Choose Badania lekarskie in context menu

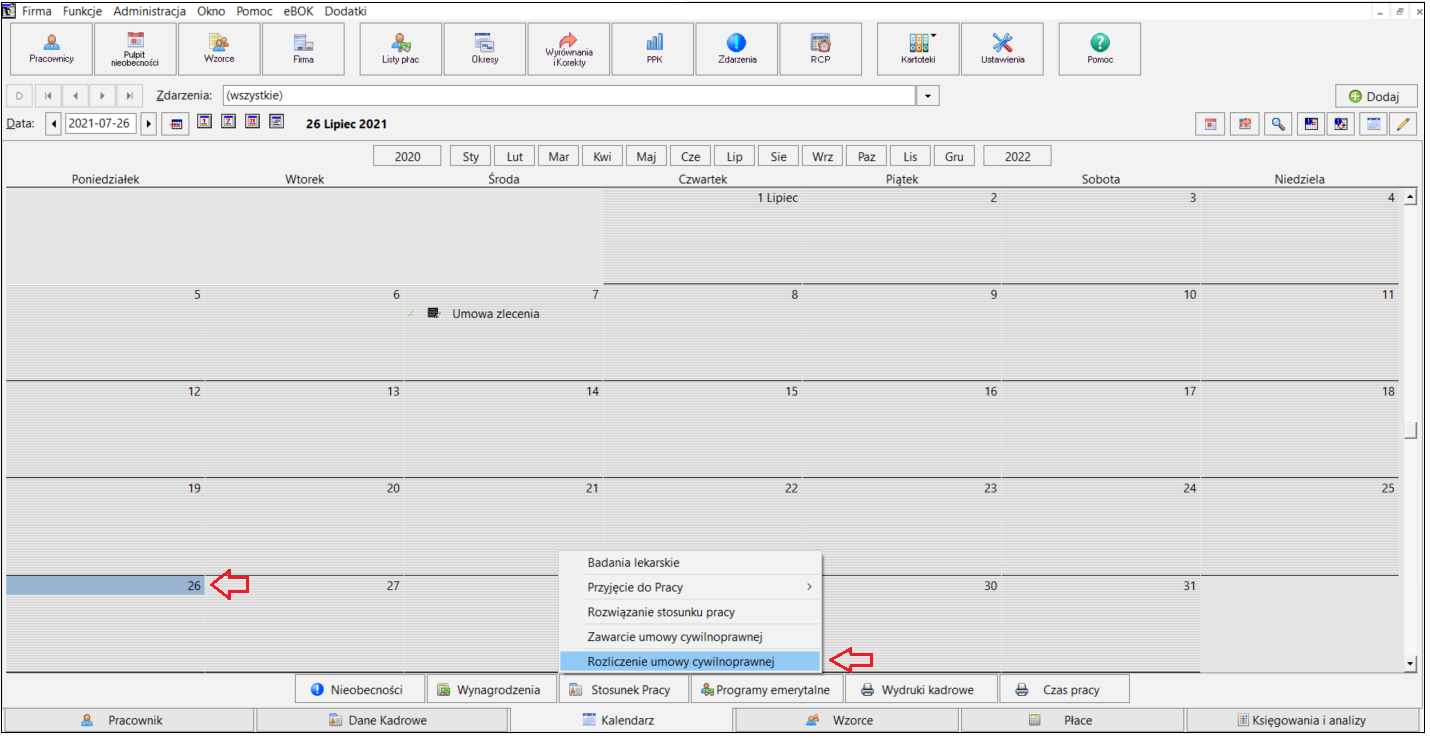[690, 563]
